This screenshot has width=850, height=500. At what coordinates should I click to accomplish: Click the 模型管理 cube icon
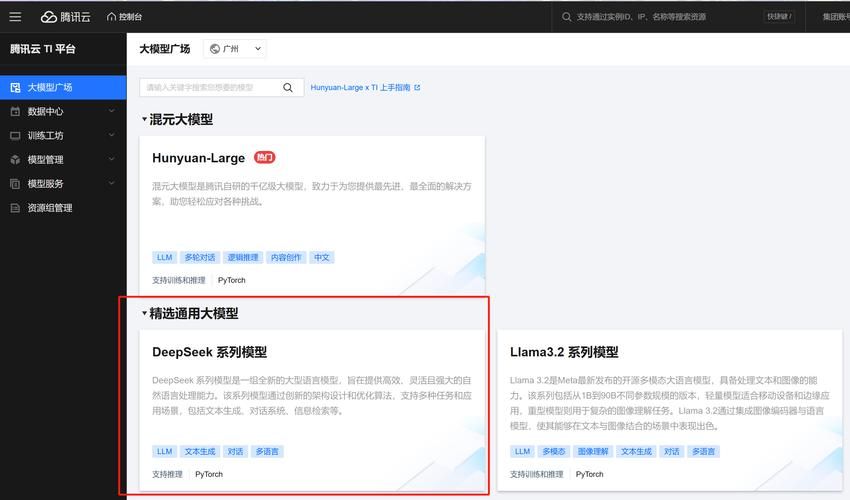[15, 159]
